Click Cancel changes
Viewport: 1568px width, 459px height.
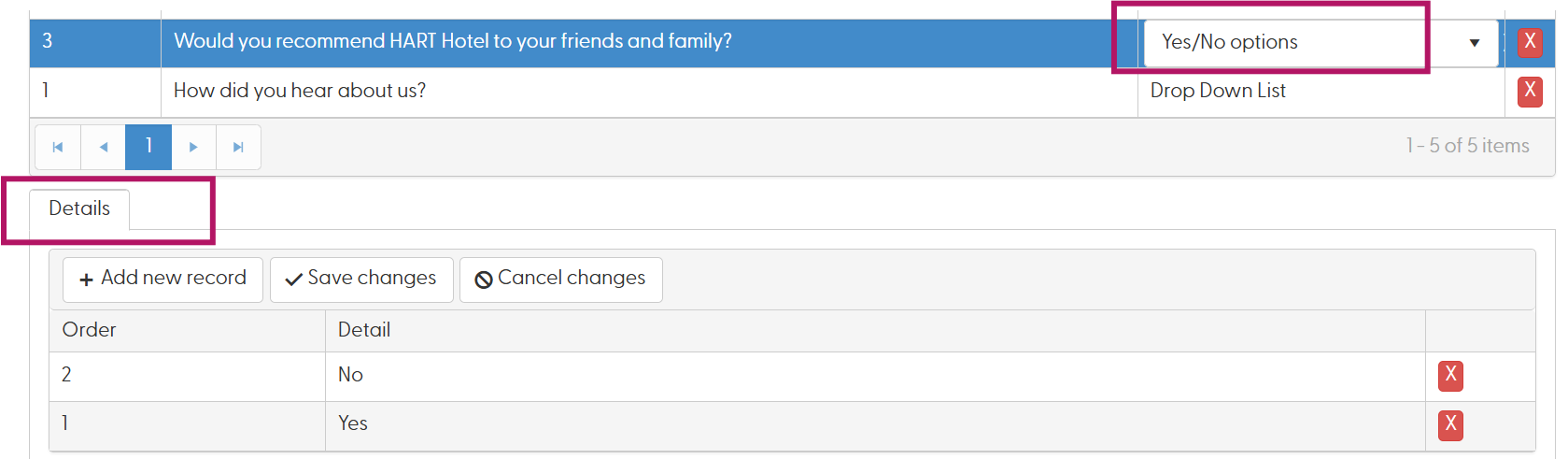coord(560,280)
